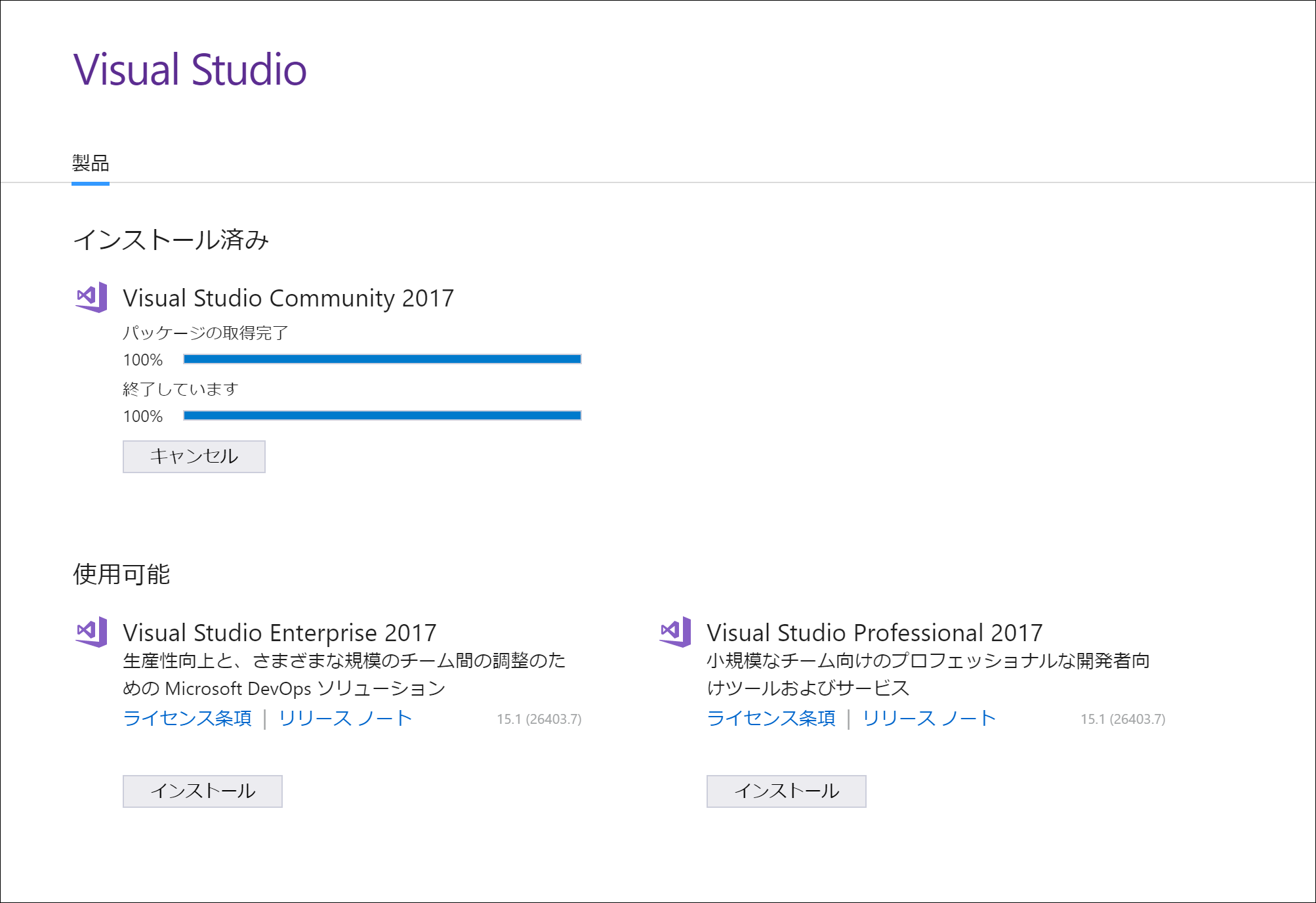This screenshot has height=903, width=1316.
Task: Click the Visual Studio header logo text
Action: [190, 70]
